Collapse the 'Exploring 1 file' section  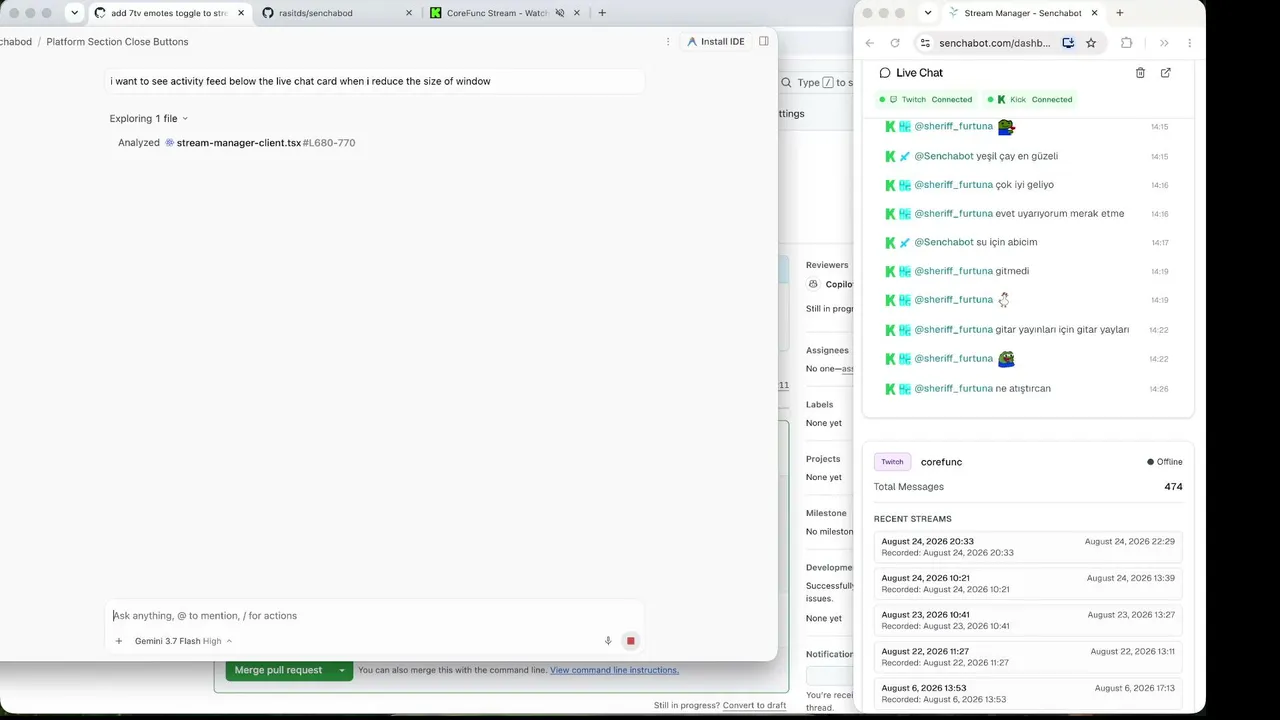pos(149,119)
